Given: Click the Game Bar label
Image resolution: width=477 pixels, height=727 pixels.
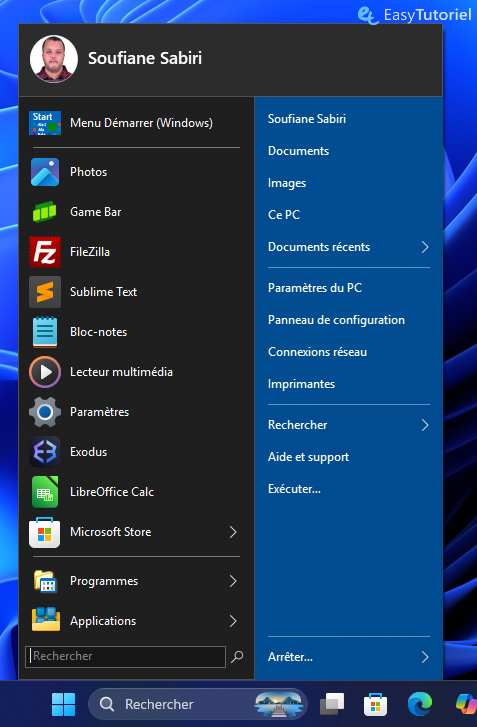Looking at the screenshot, I should click(95, 212).
